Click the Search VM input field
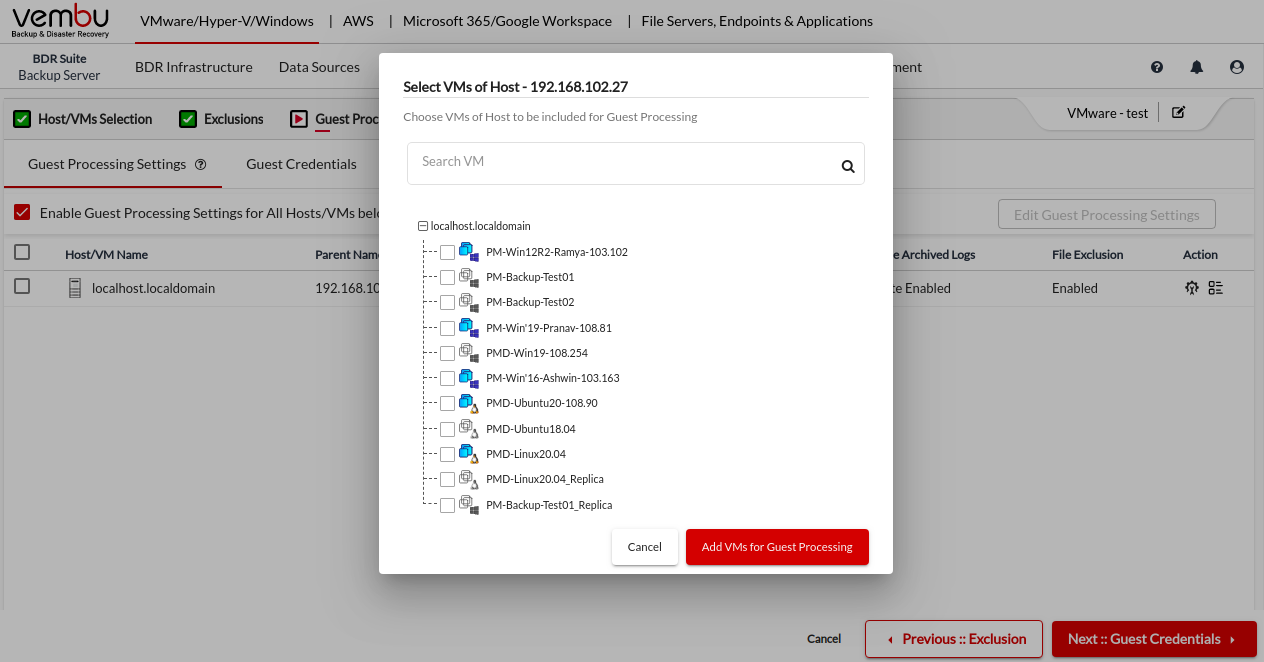Image resolution: width=1264 pixels, height=662 pixels. pos(620,162)
